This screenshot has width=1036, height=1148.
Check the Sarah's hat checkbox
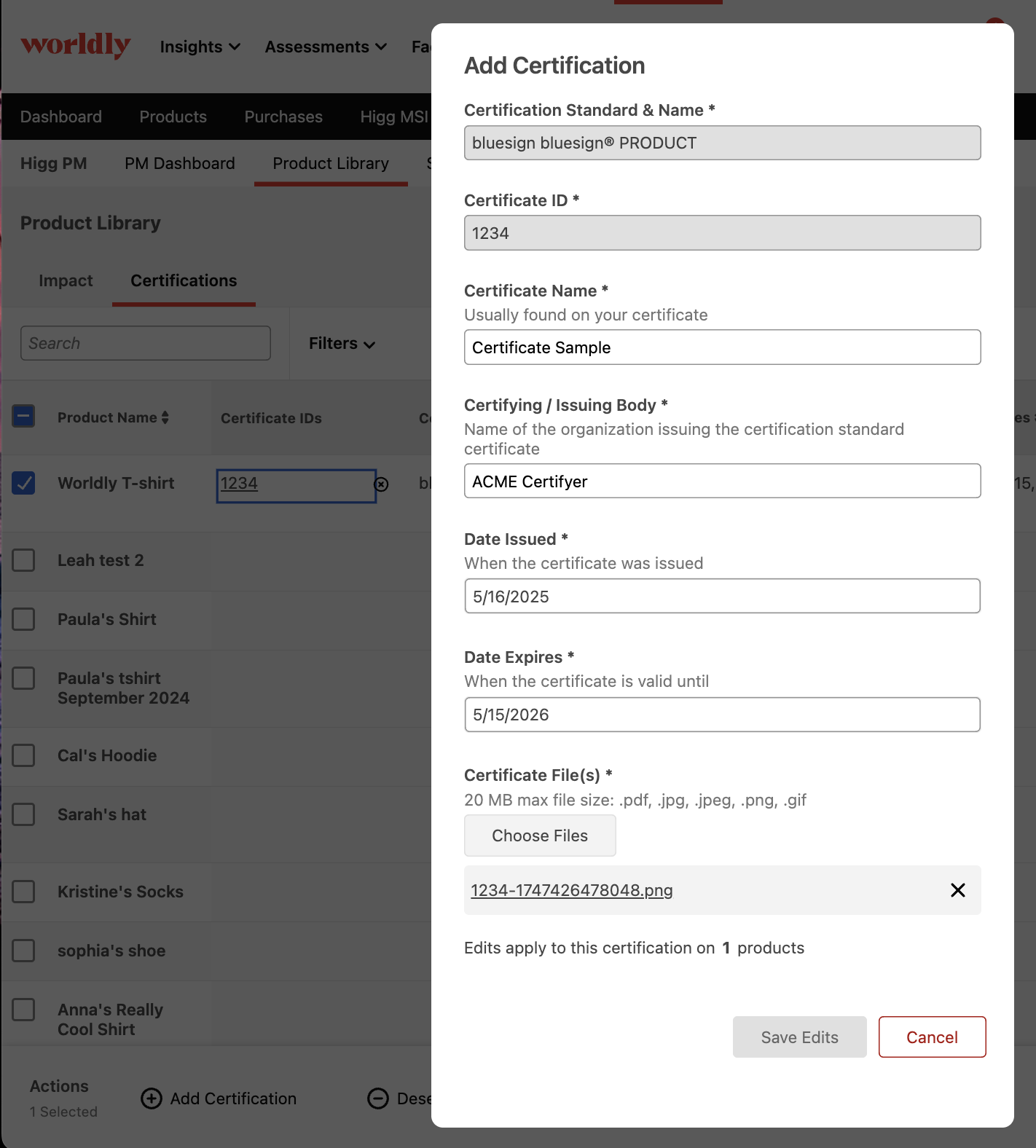[23, 814]
